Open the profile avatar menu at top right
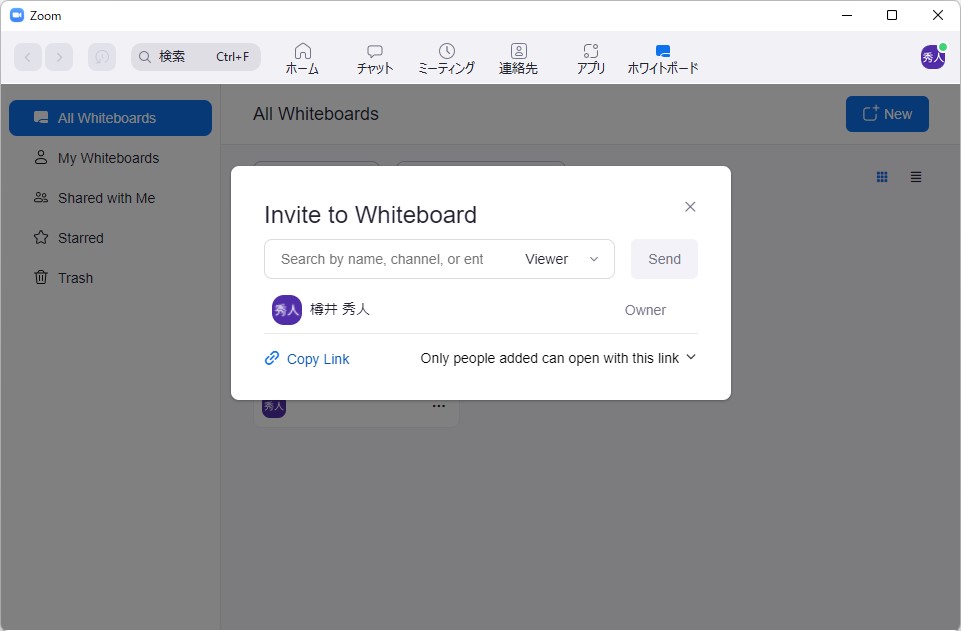This screenshot has width=961, height=631. (x=933, y=57)
